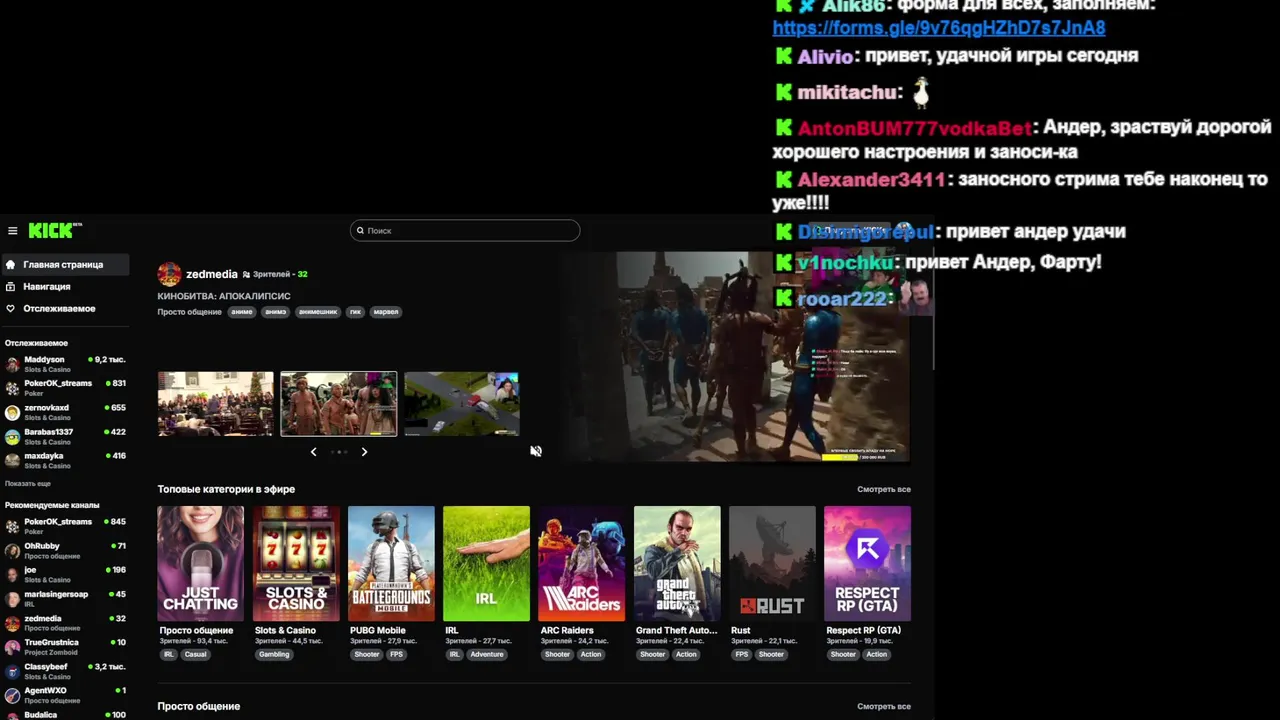1280x720 pixels.
Task: Click chat username v1nochku
Action: click(845, 263)
